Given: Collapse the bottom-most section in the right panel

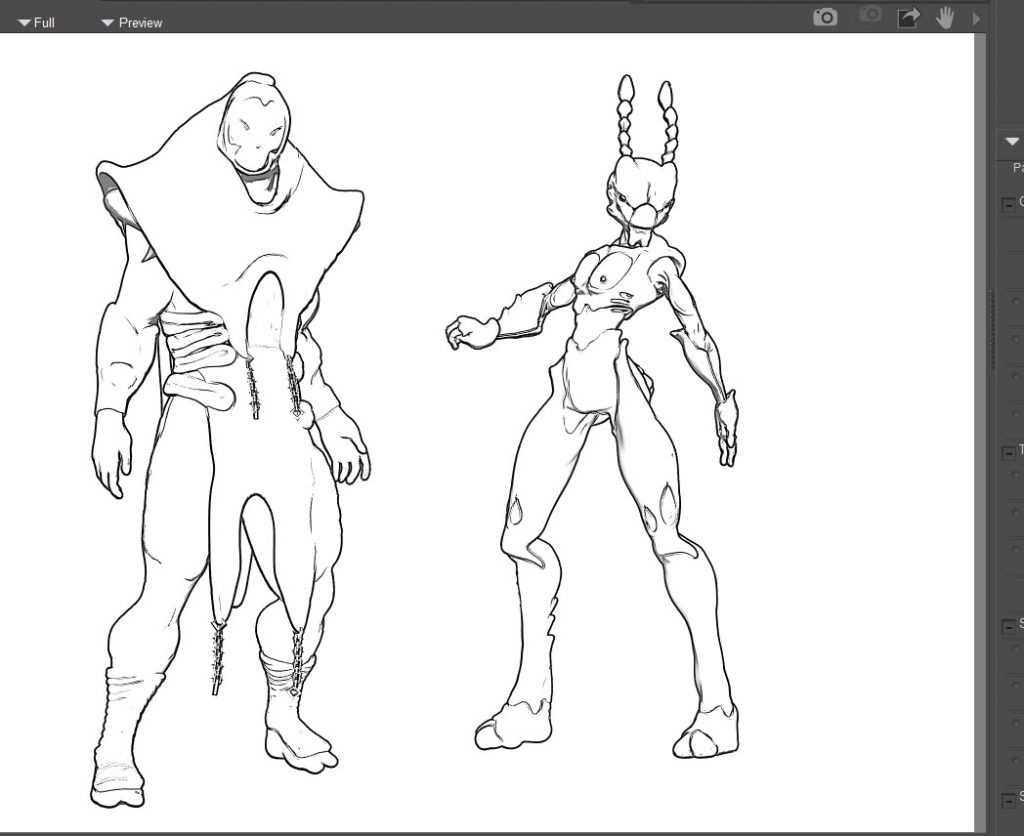Looking at the screenshot, I should pos(1008,799).
